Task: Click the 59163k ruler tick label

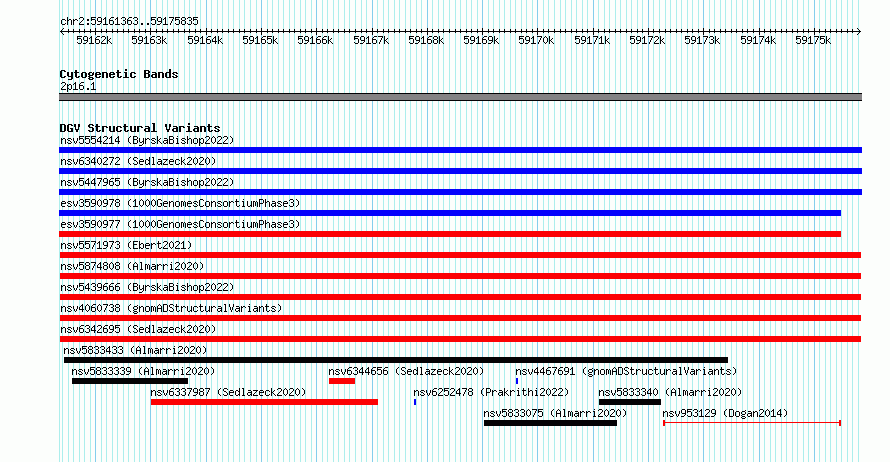Action: click(149, 40)
